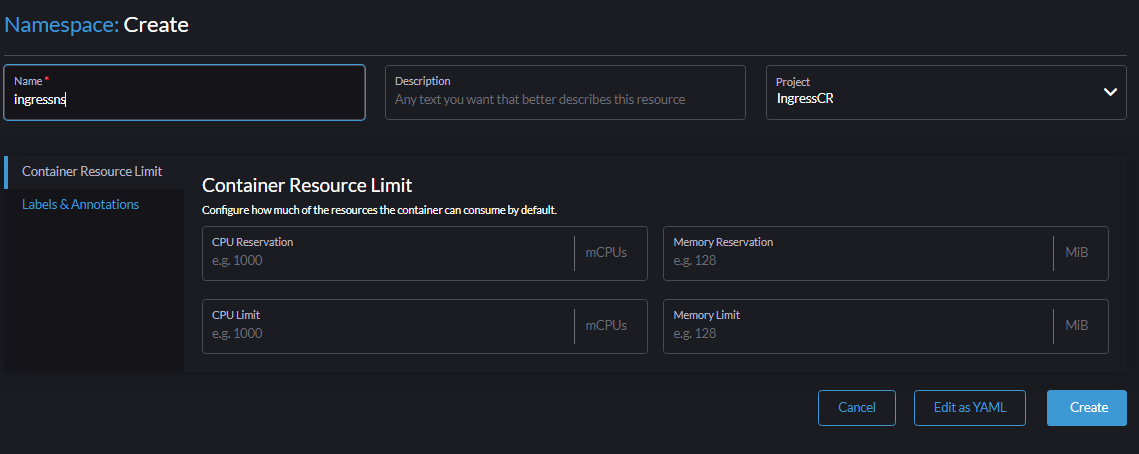Click the Create button
This screenshot has height=454, width=1139.
1087,408
